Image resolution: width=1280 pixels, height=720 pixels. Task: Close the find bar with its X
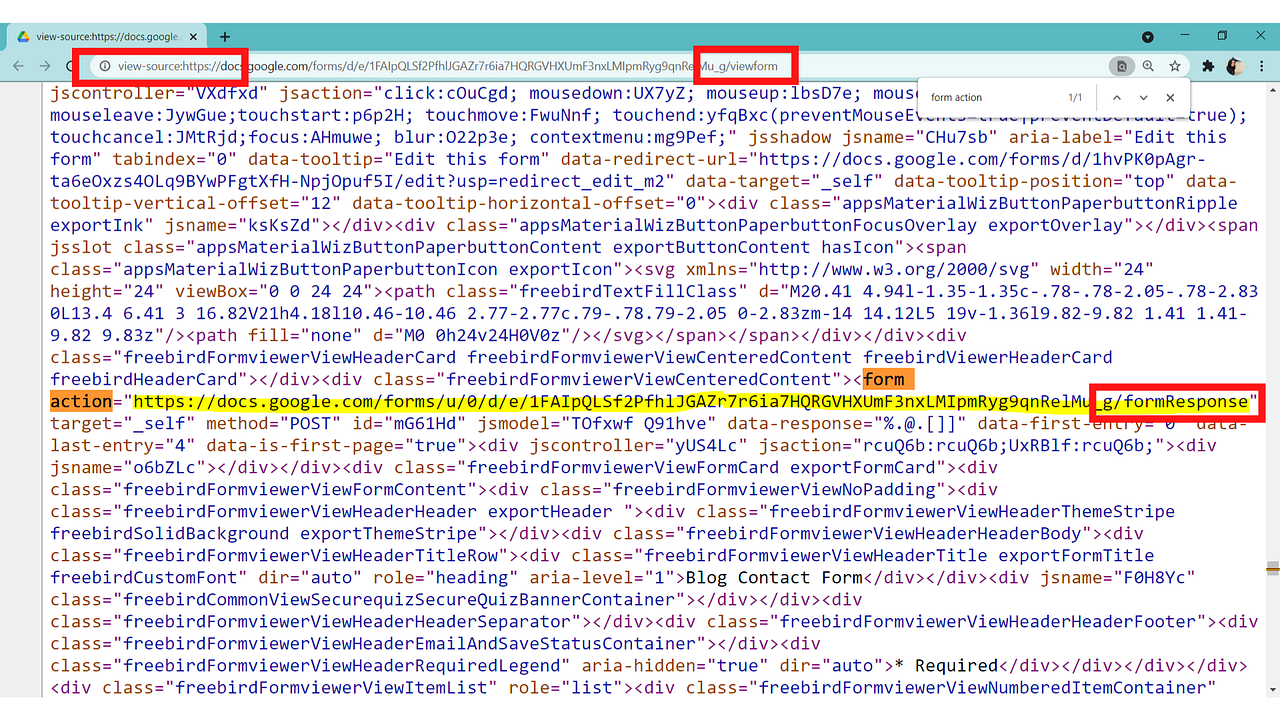[1170, 95]
